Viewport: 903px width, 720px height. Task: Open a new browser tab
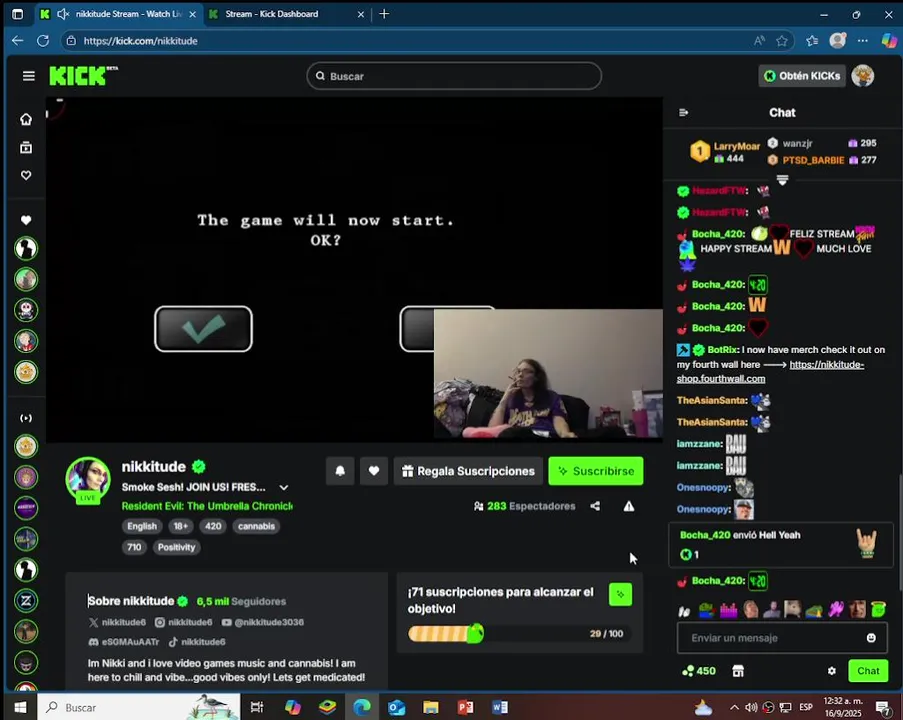[x=384, y=14]
